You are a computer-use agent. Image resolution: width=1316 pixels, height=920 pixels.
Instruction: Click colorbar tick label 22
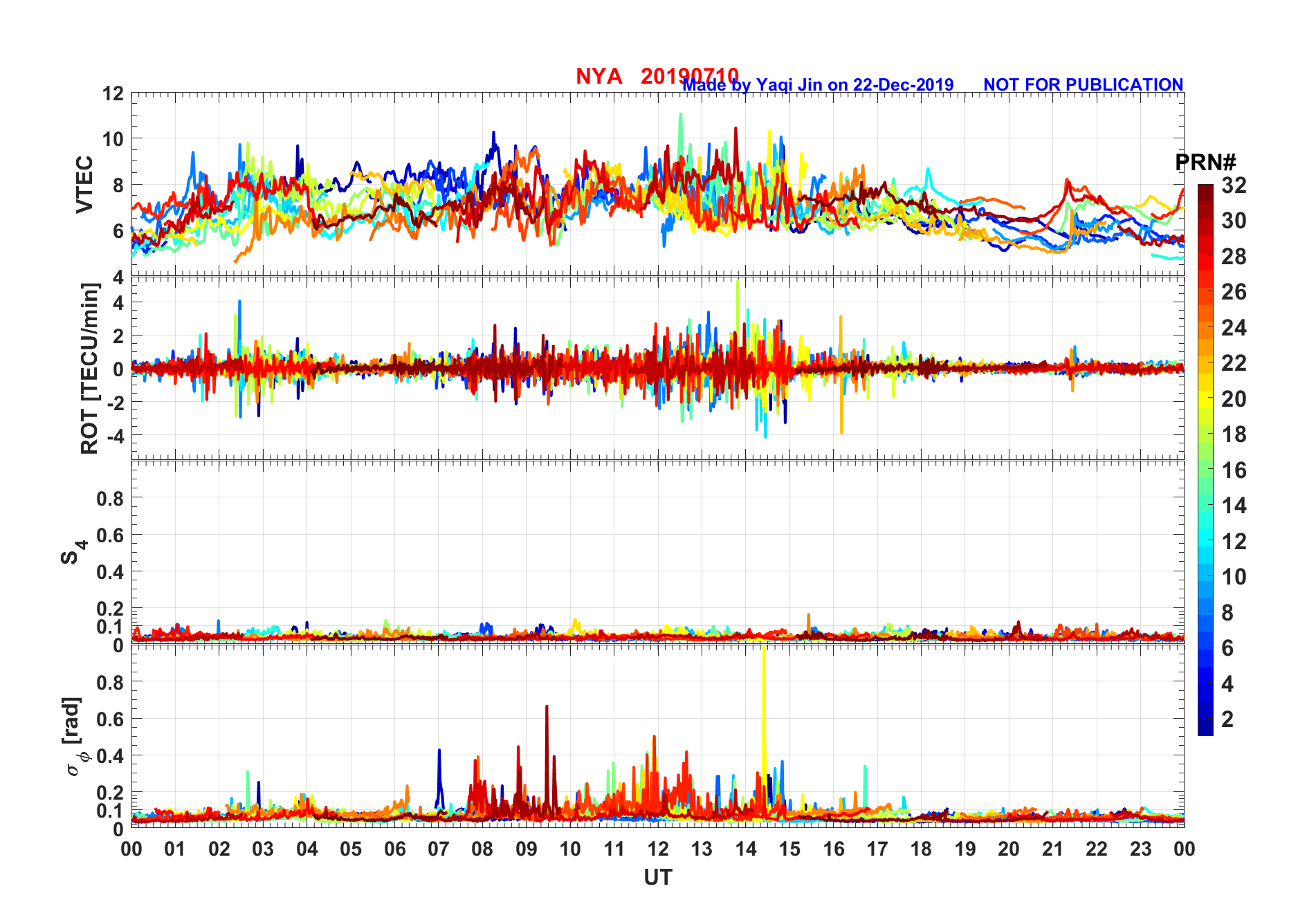1234,363
